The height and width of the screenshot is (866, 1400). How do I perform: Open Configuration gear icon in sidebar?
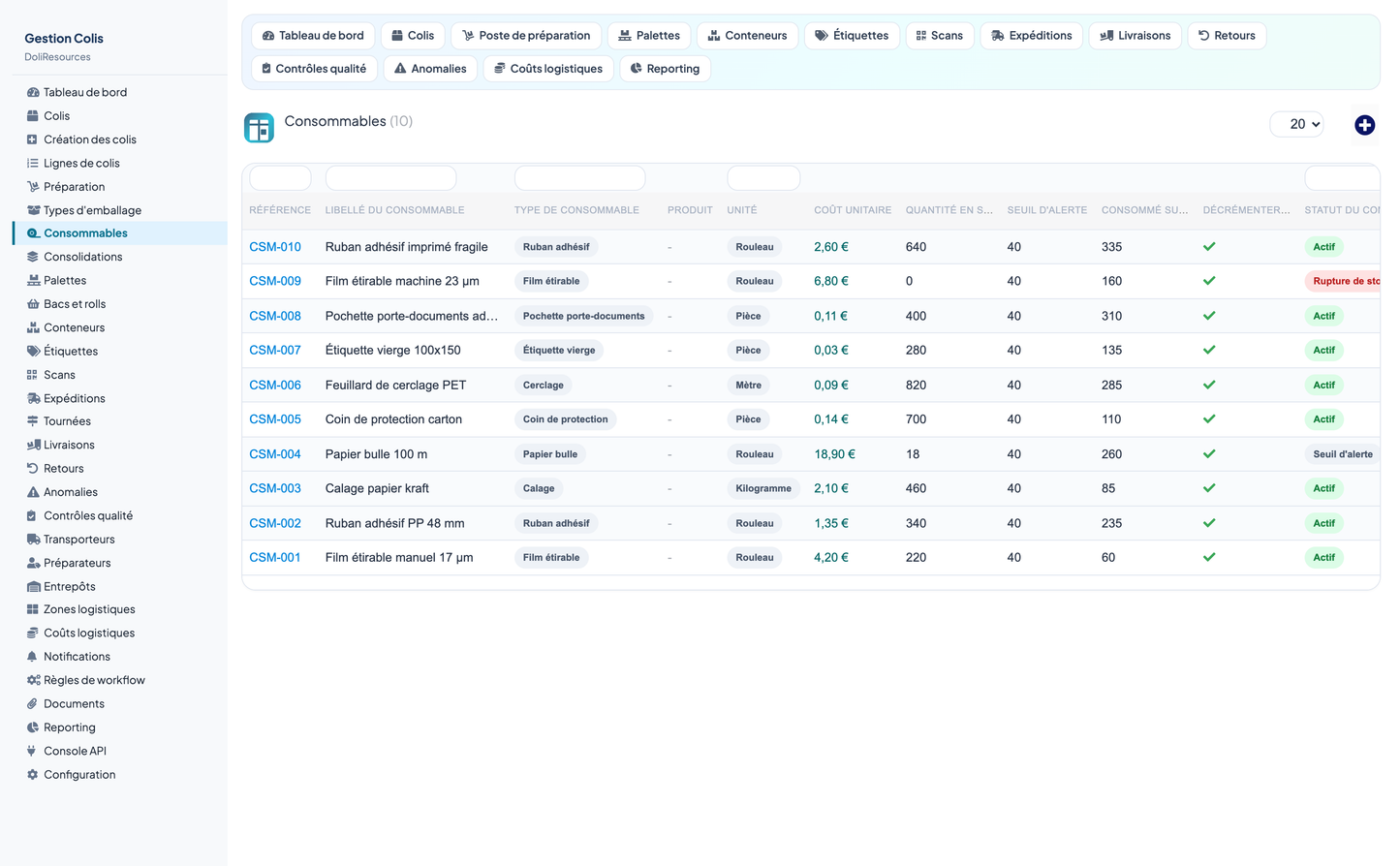coord(33,775)
